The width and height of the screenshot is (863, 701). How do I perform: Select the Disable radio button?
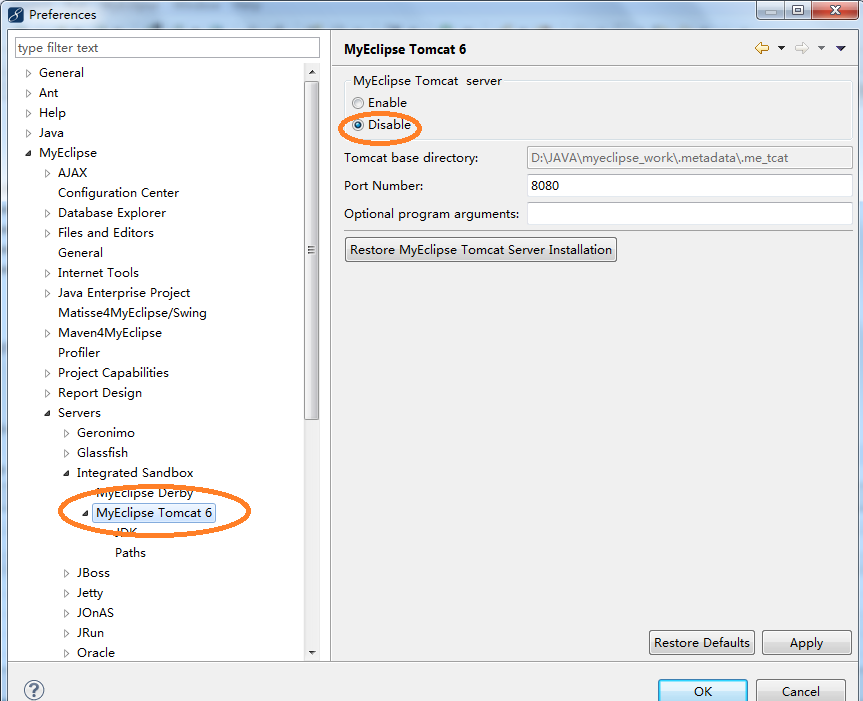pyautogui.click(x=357, y=123)
